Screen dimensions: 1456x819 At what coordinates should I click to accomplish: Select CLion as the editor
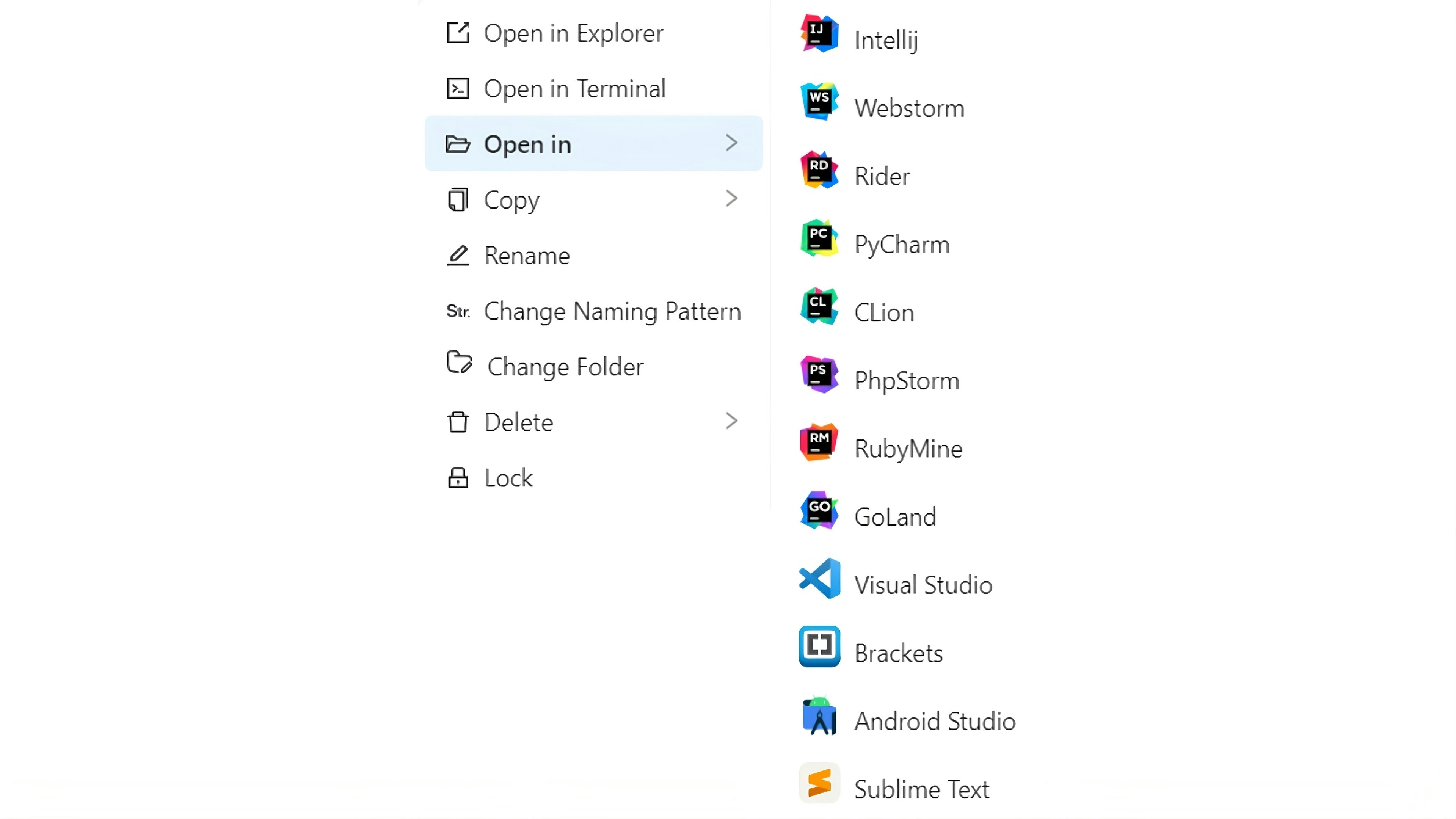[x=884, y=312]
